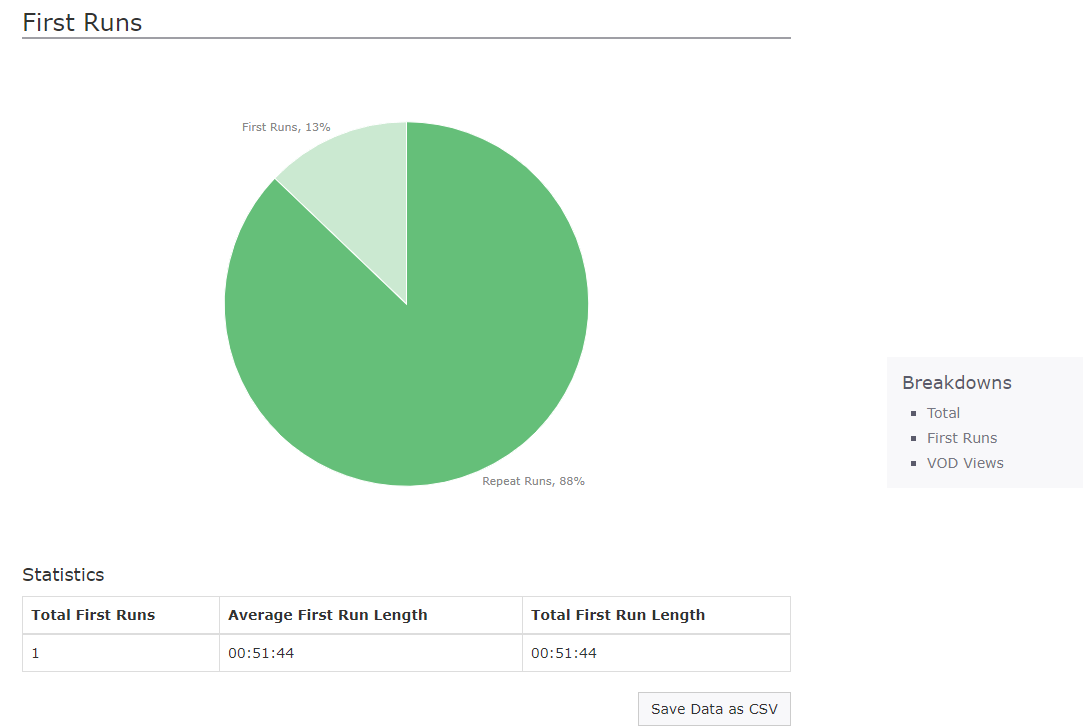
Task: Click the total first runs value 1
Action: pyautogui.click(x=34, y=652)
